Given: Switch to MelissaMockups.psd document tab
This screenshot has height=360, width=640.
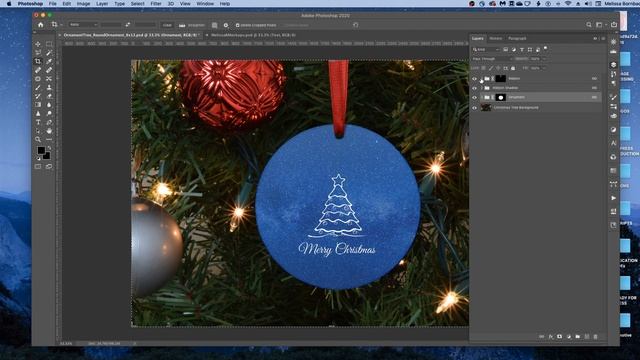Looking at the screenshot, I should coord(253,36).
